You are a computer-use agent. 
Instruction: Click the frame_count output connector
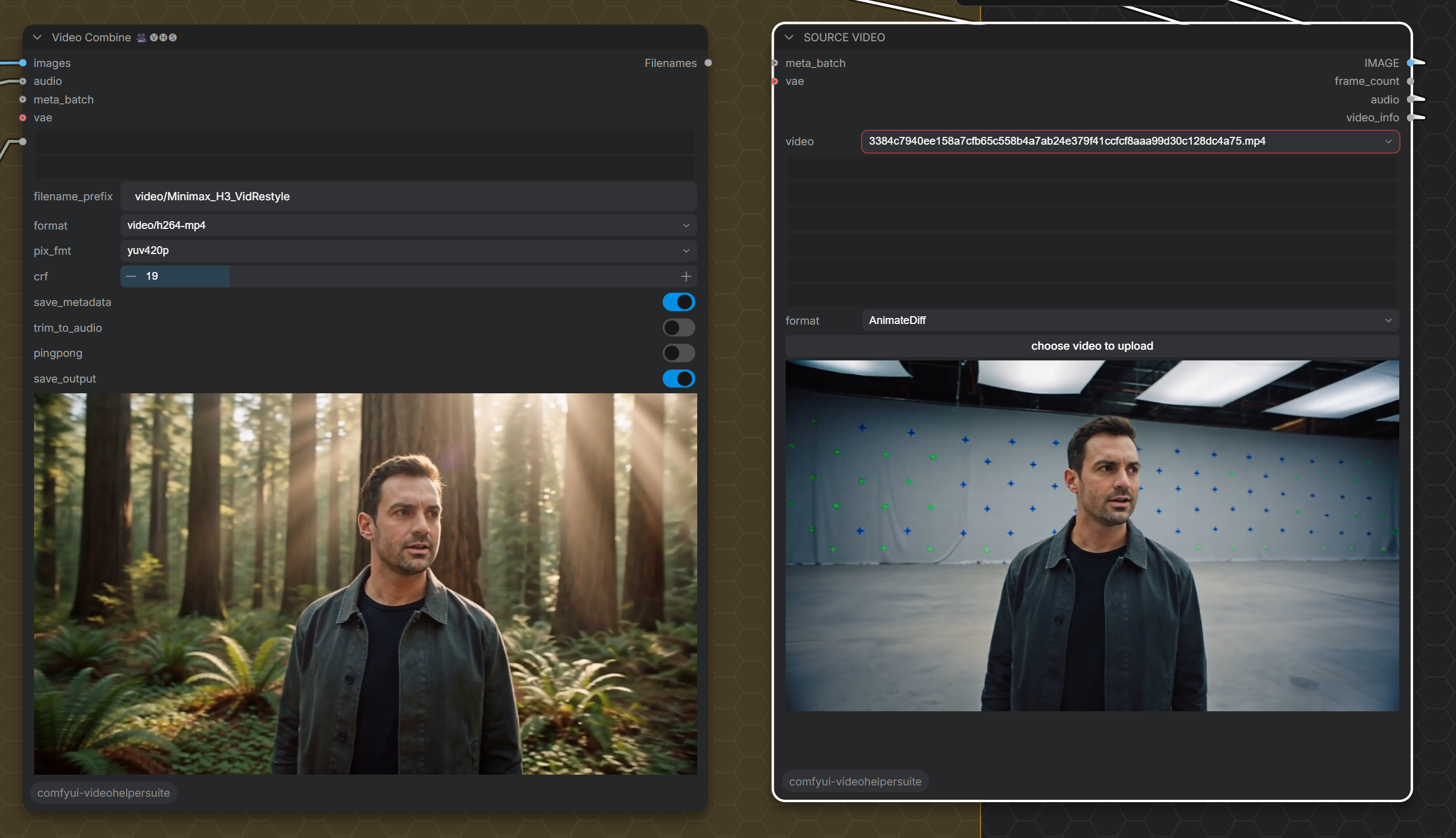[1411, 81]
